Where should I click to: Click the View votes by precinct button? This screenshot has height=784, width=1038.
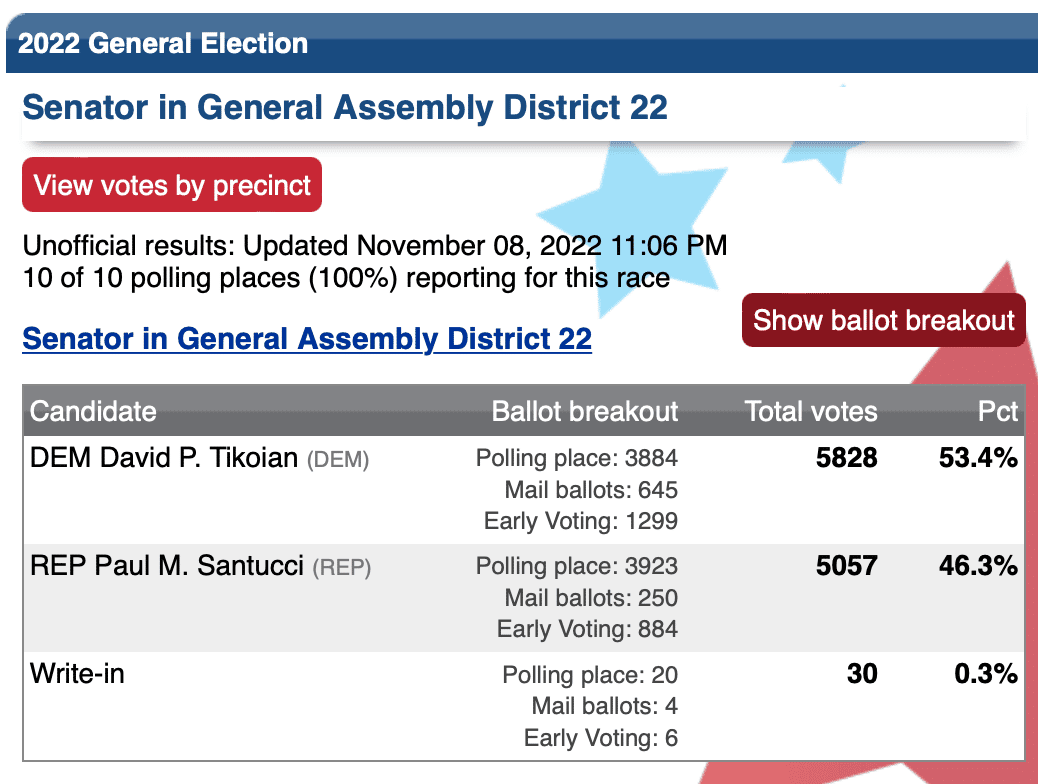click(x=172, y=185)
